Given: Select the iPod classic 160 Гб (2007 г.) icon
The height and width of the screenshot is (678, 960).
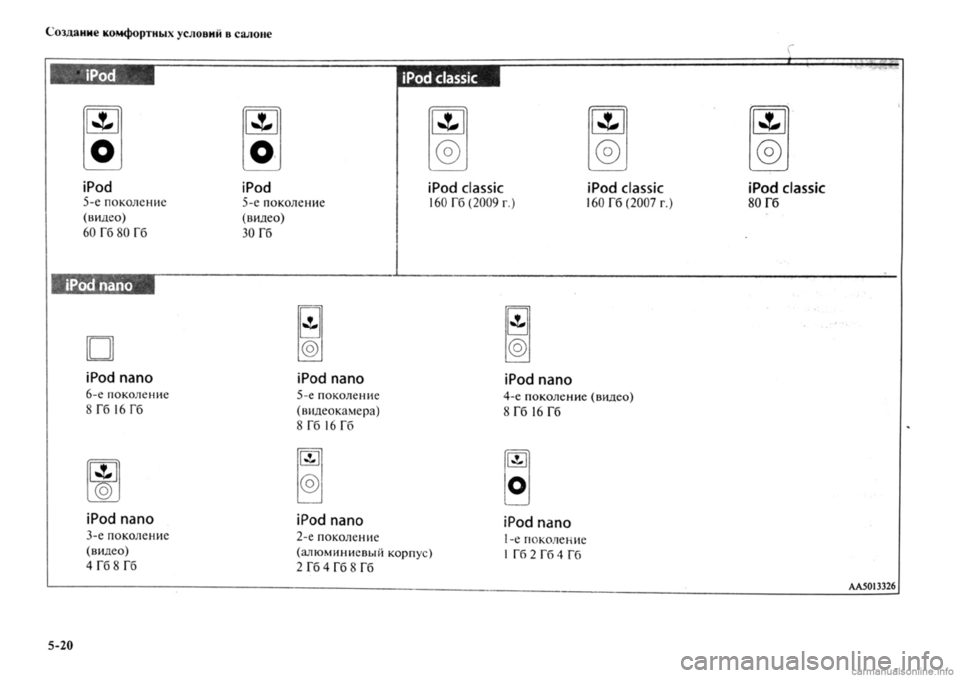Looking at the screenshot, I should point(607,138).
